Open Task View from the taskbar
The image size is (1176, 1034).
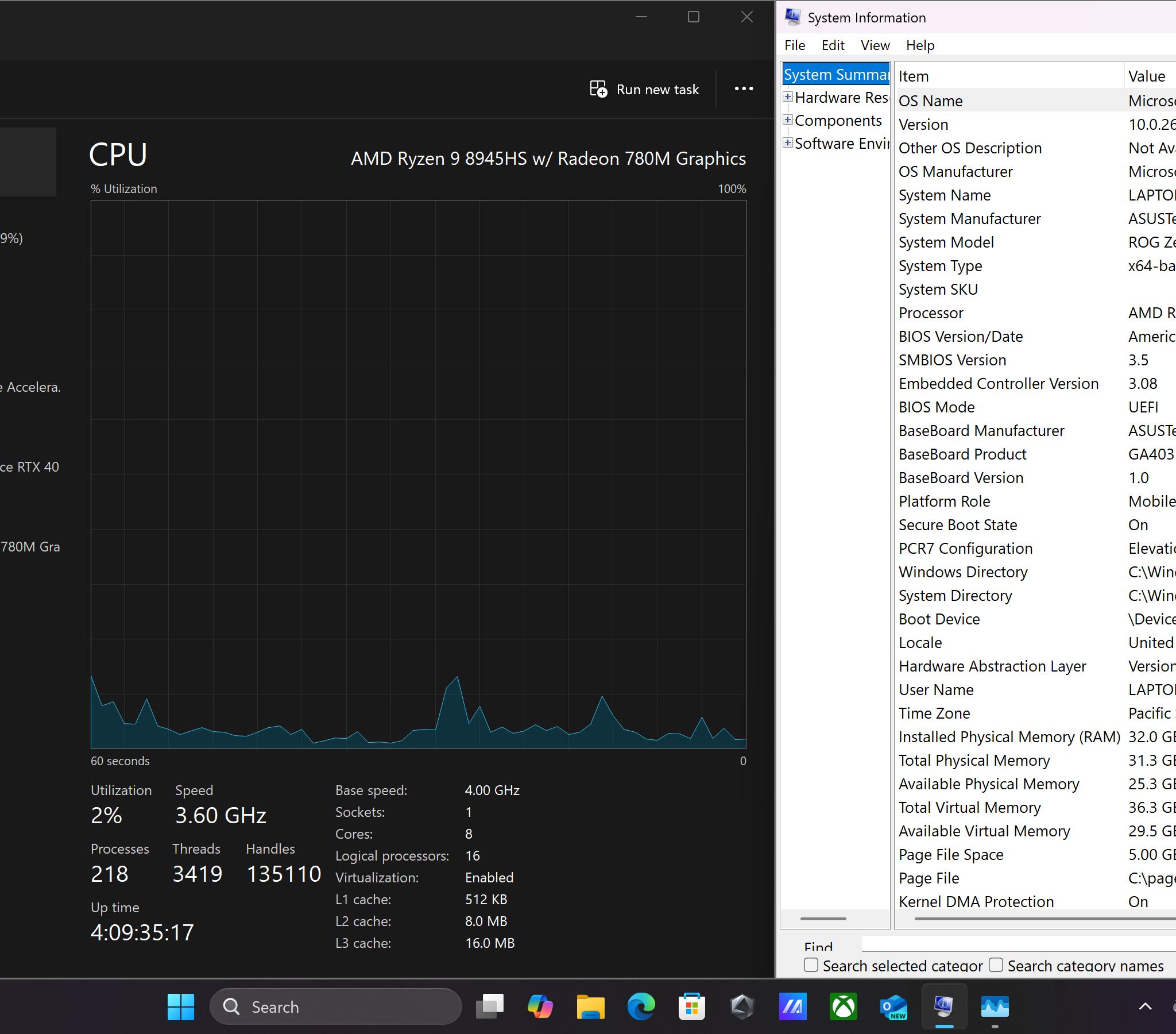pyautogui.click(x=490, y=1006)
